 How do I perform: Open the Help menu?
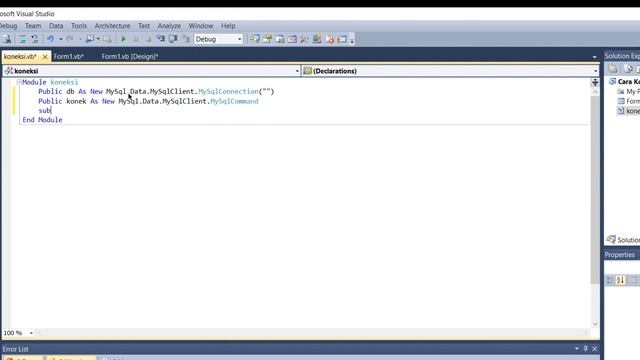[228, 26]
